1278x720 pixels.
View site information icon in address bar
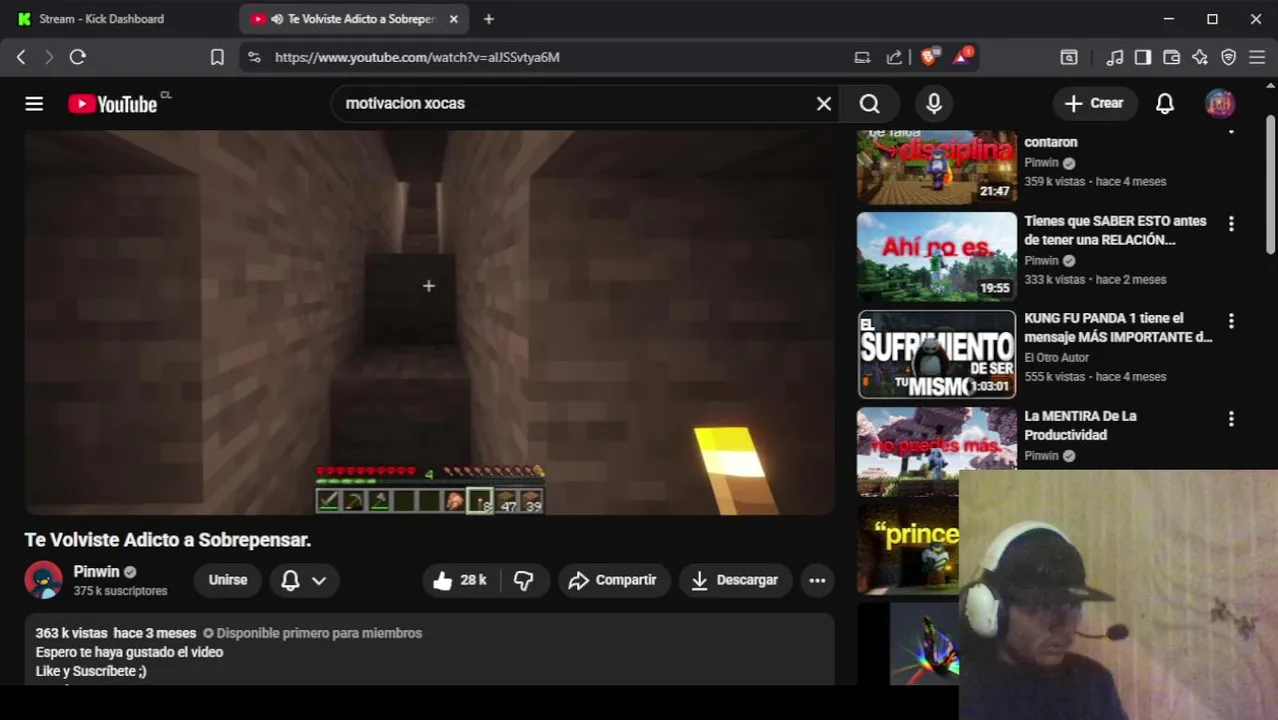[254, 57]
